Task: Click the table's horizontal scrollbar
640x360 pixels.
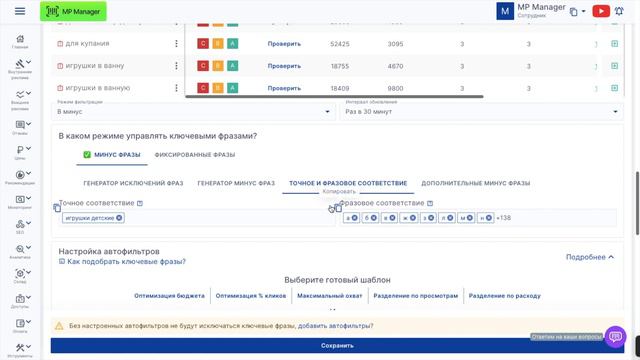Action: pyautogui.click(x=334, y=97)
